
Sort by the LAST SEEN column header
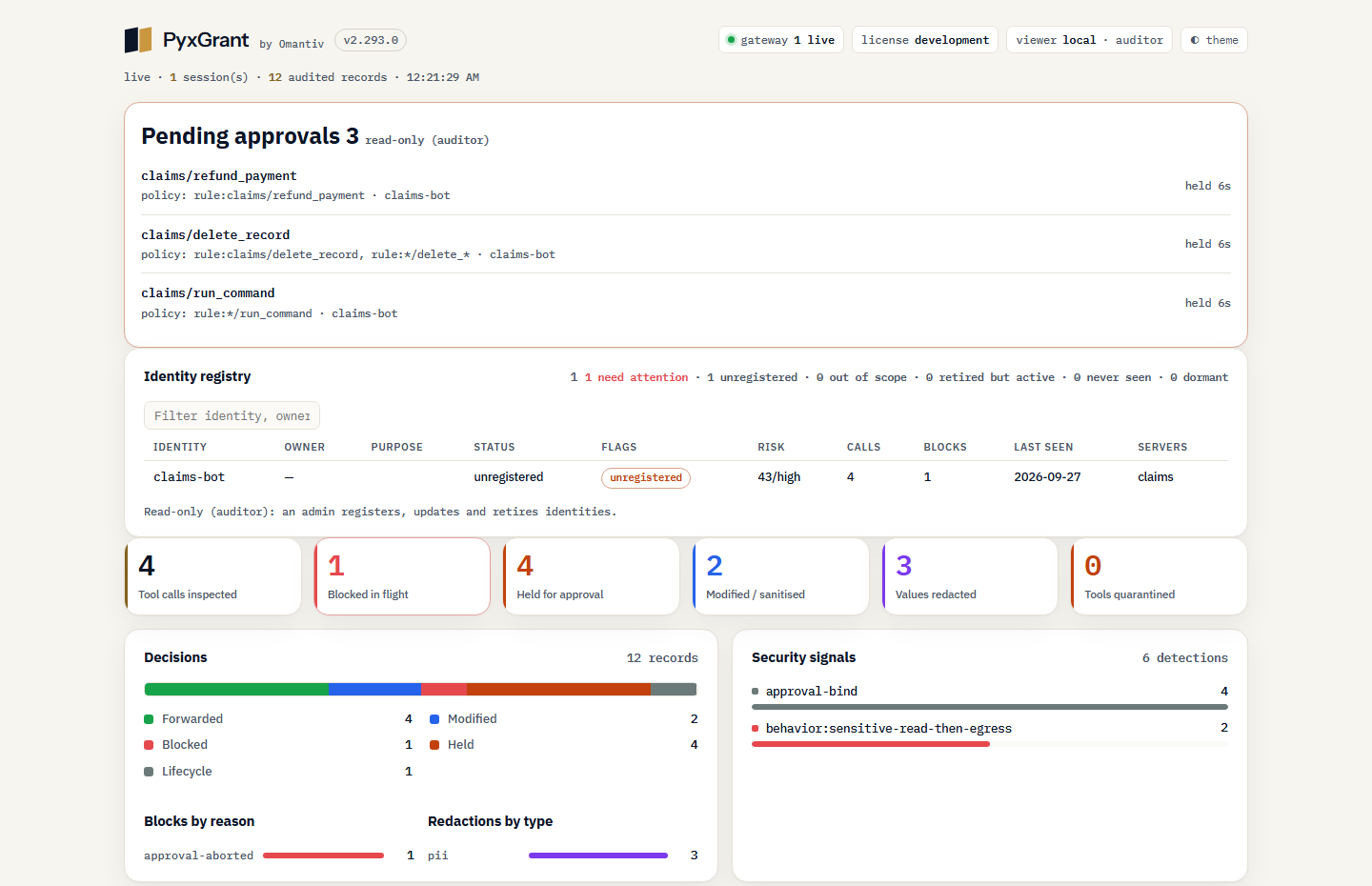click(x=1043, y=447)
